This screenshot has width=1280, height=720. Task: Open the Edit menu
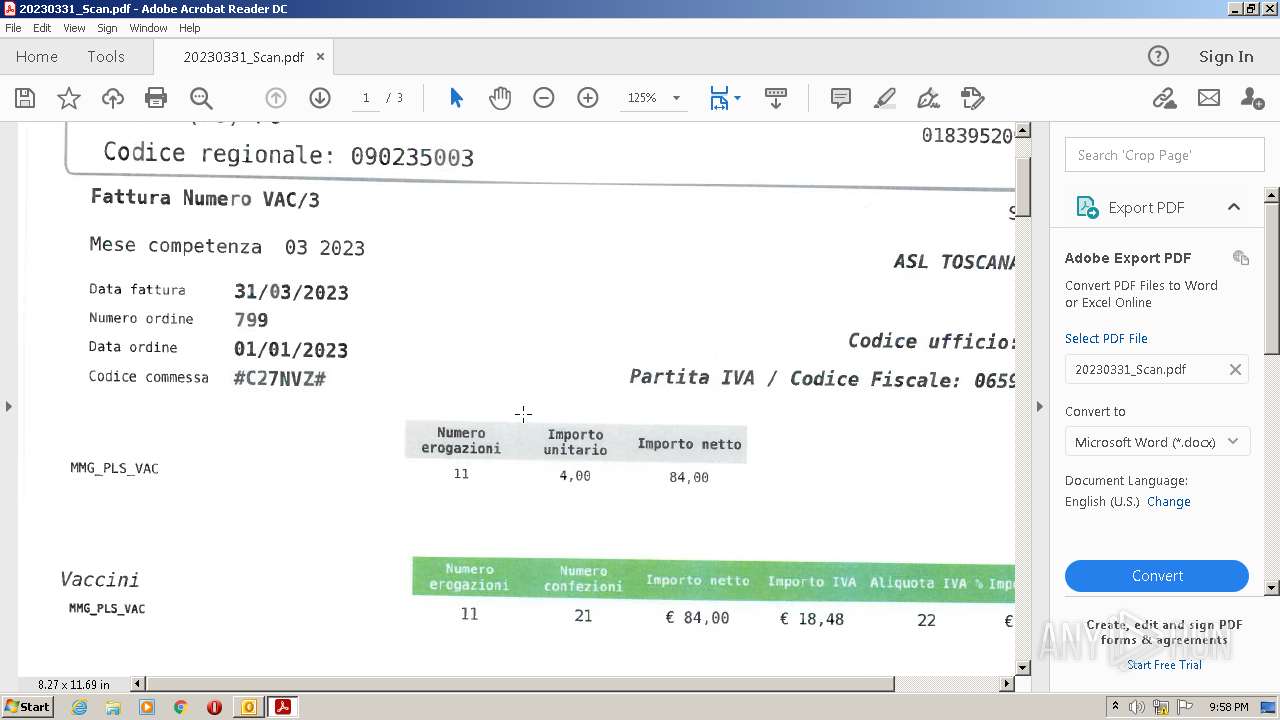coord(42,28)
